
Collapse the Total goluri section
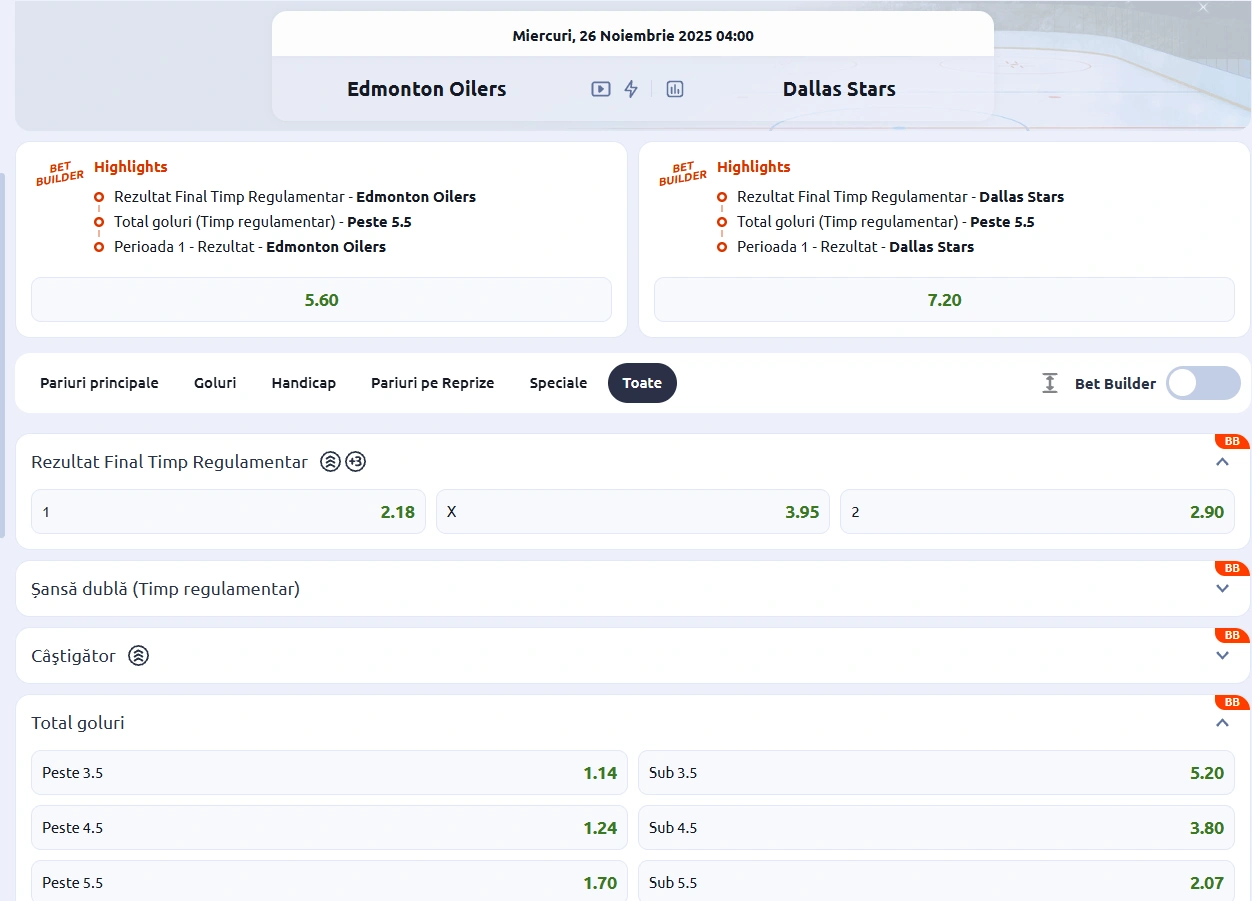pos(1221,723)
